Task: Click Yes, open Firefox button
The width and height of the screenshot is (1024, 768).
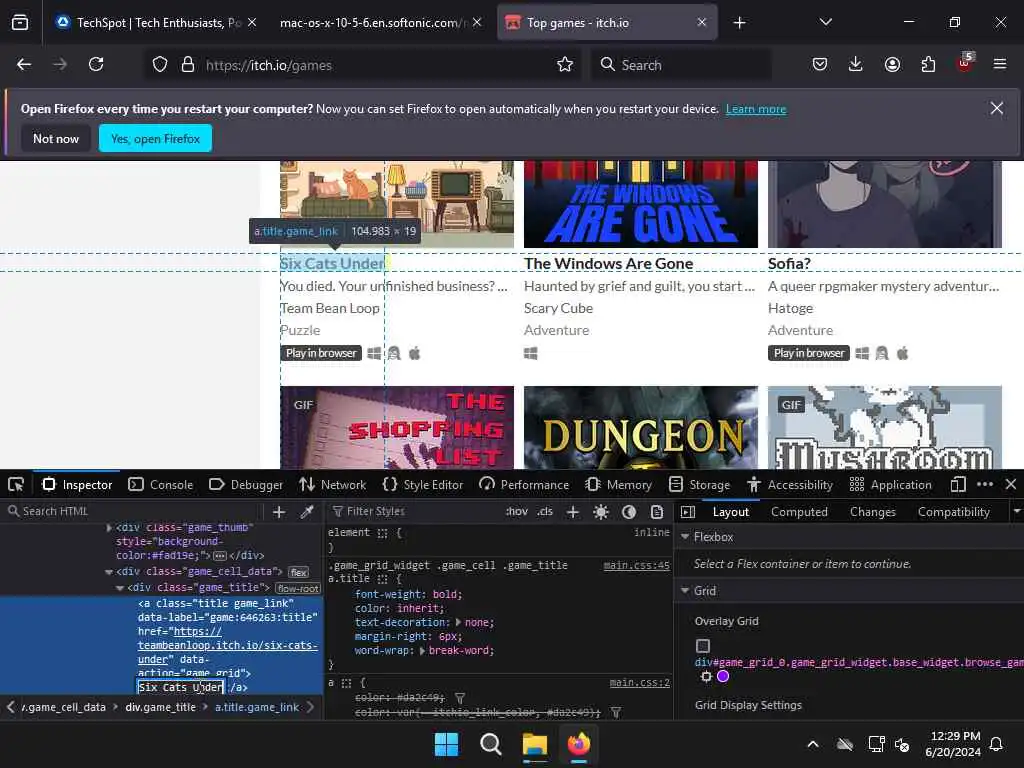Action: [x=155, y=138]
